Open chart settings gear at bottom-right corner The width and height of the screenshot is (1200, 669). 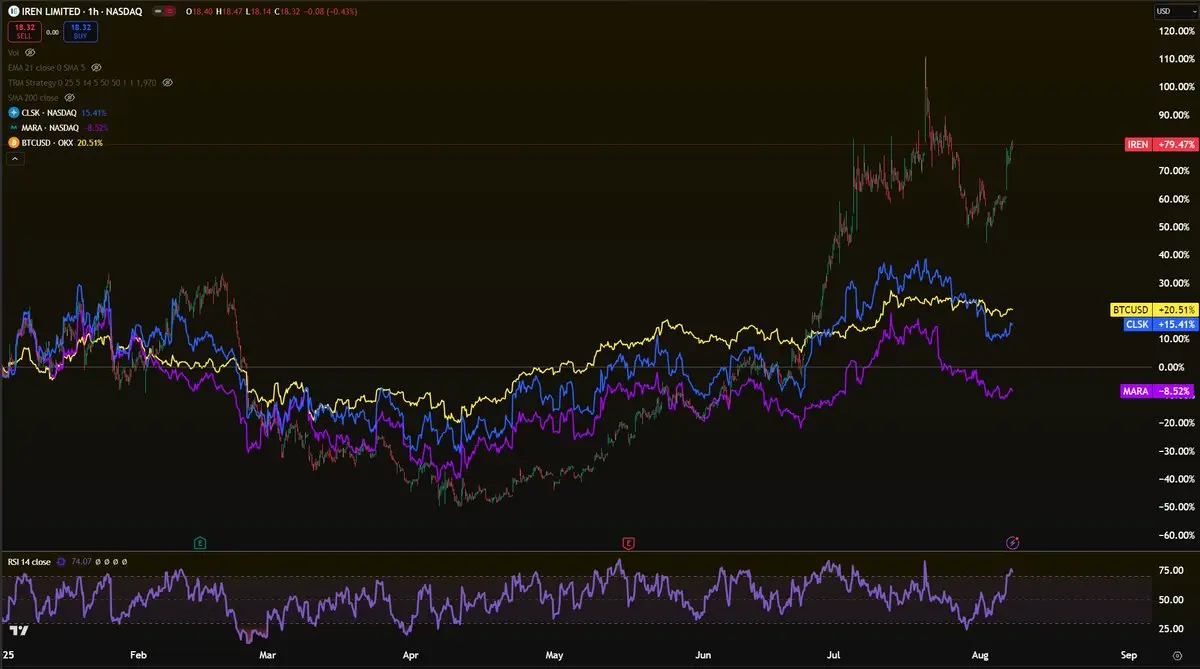[x=1176, y=654]
